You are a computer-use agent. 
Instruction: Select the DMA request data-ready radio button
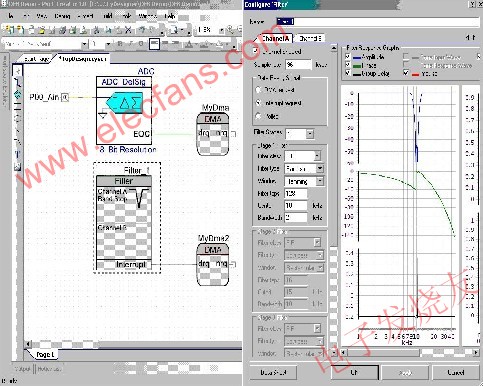tap(258, 90)
